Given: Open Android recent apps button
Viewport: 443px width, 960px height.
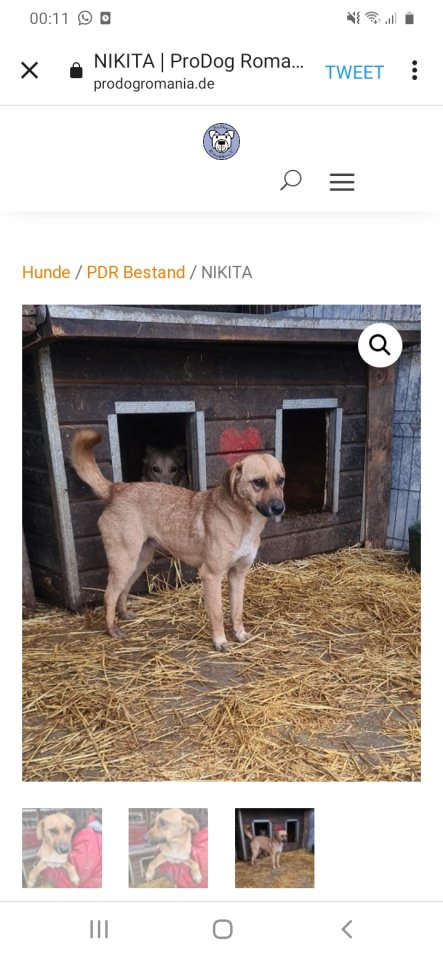Looking at the screenshot, I should [99, 929].
